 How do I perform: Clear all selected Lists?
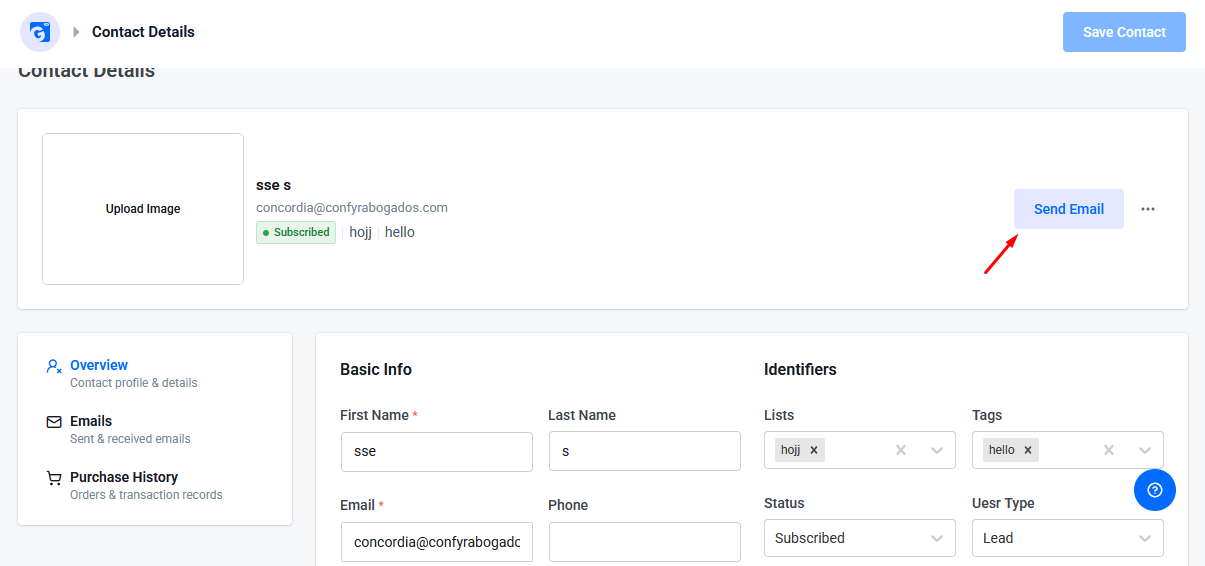901,450
